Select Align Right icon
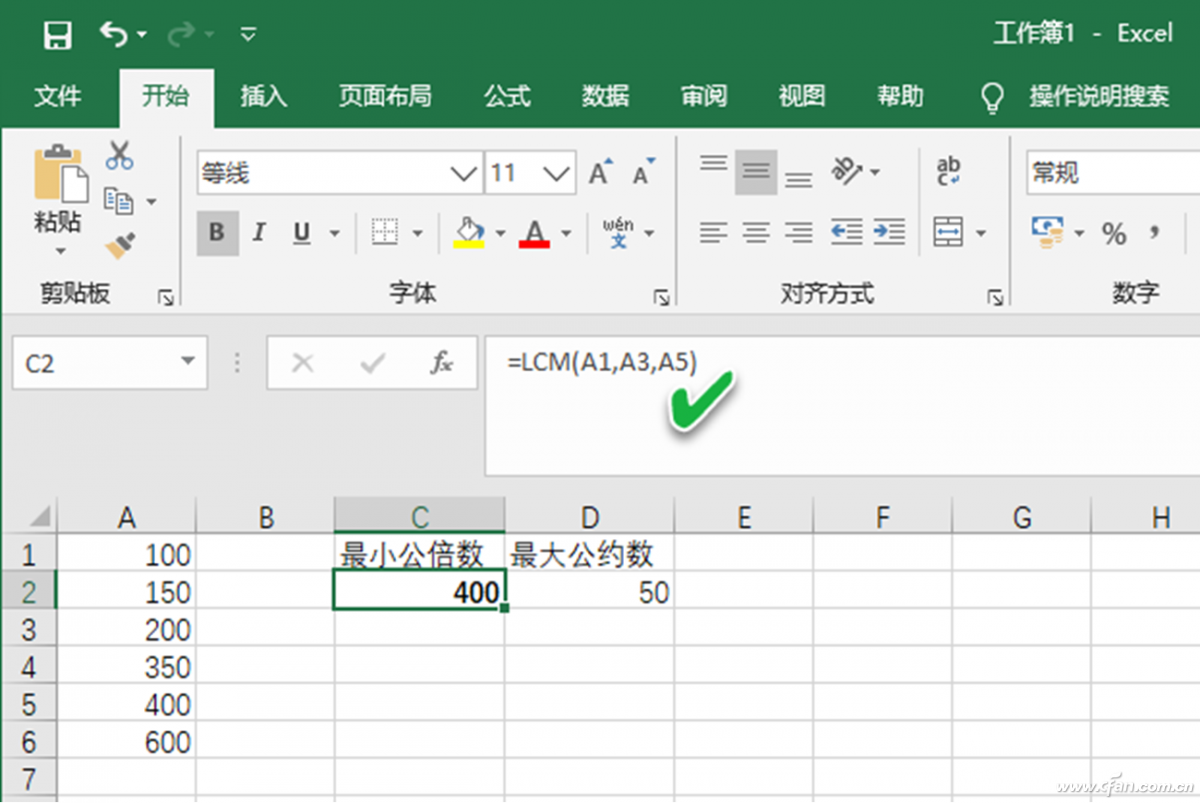The image size is (1200, 803). click(x=798, y=233)
